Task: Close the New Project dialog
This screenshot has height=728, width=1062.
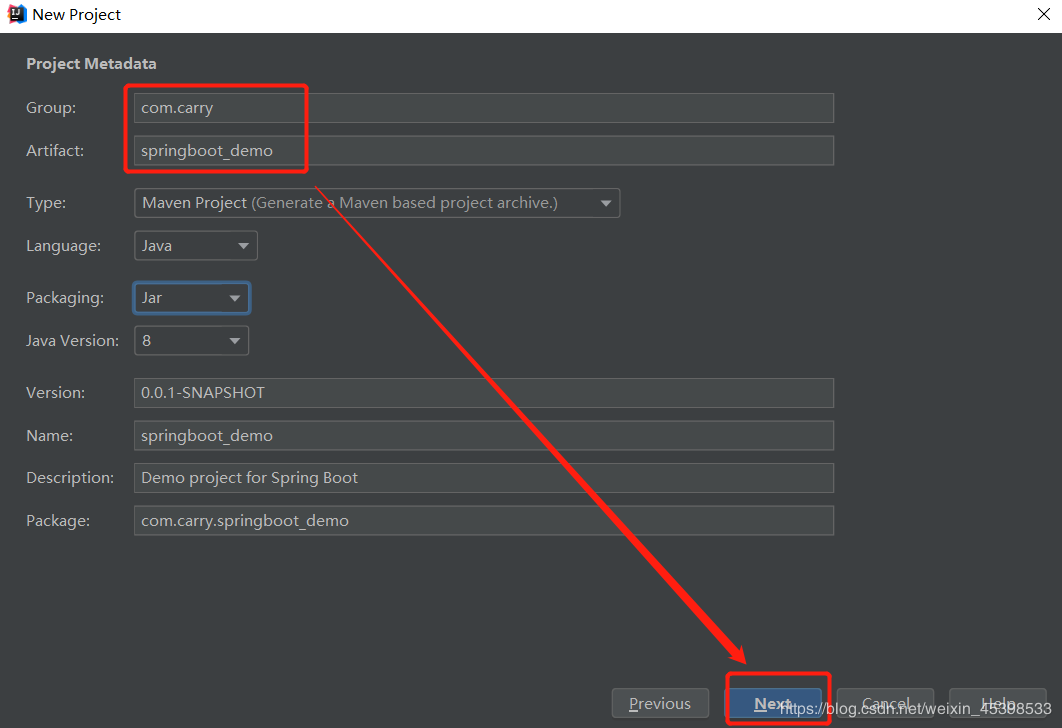Action: (1044, 14)
